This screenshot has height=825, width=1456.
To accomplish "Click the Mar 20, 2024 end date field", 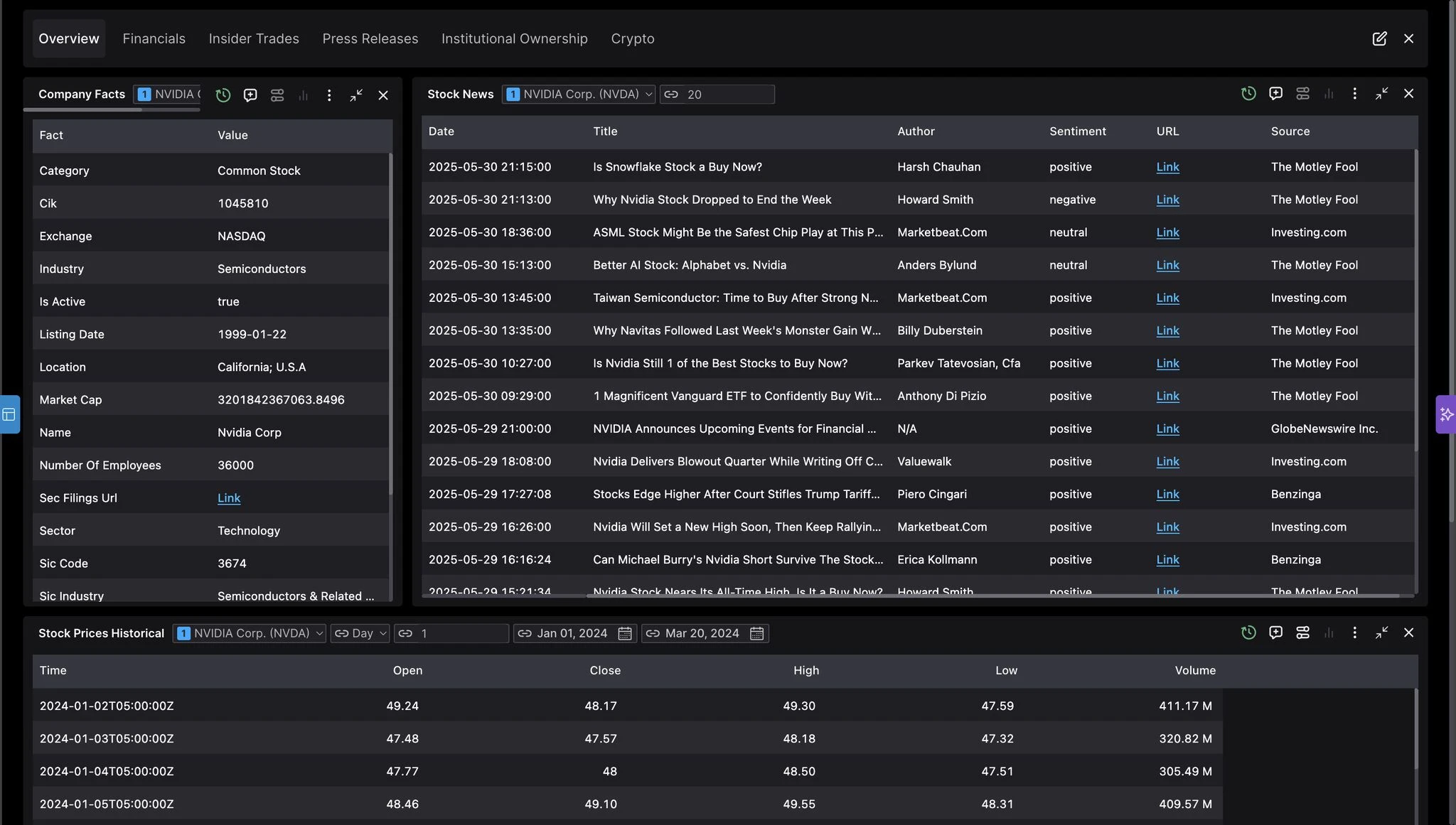I will click(x=703, y=633).
